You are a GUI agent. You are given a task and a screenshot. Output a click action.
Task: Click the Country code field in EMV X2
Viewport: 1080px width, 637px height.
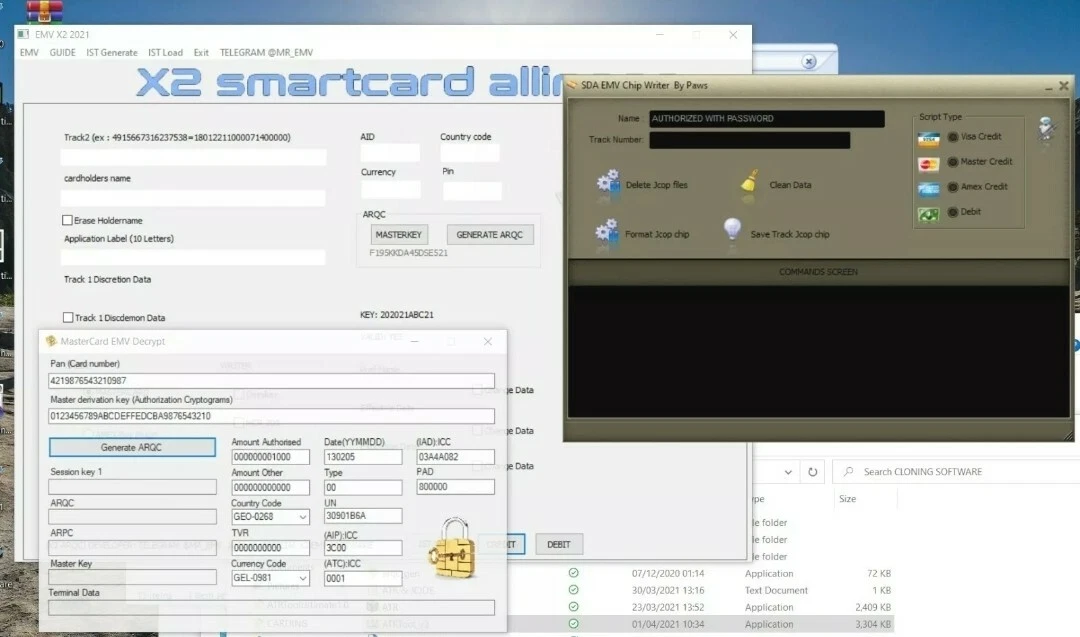pyautogui.click(x=470, y=153)
